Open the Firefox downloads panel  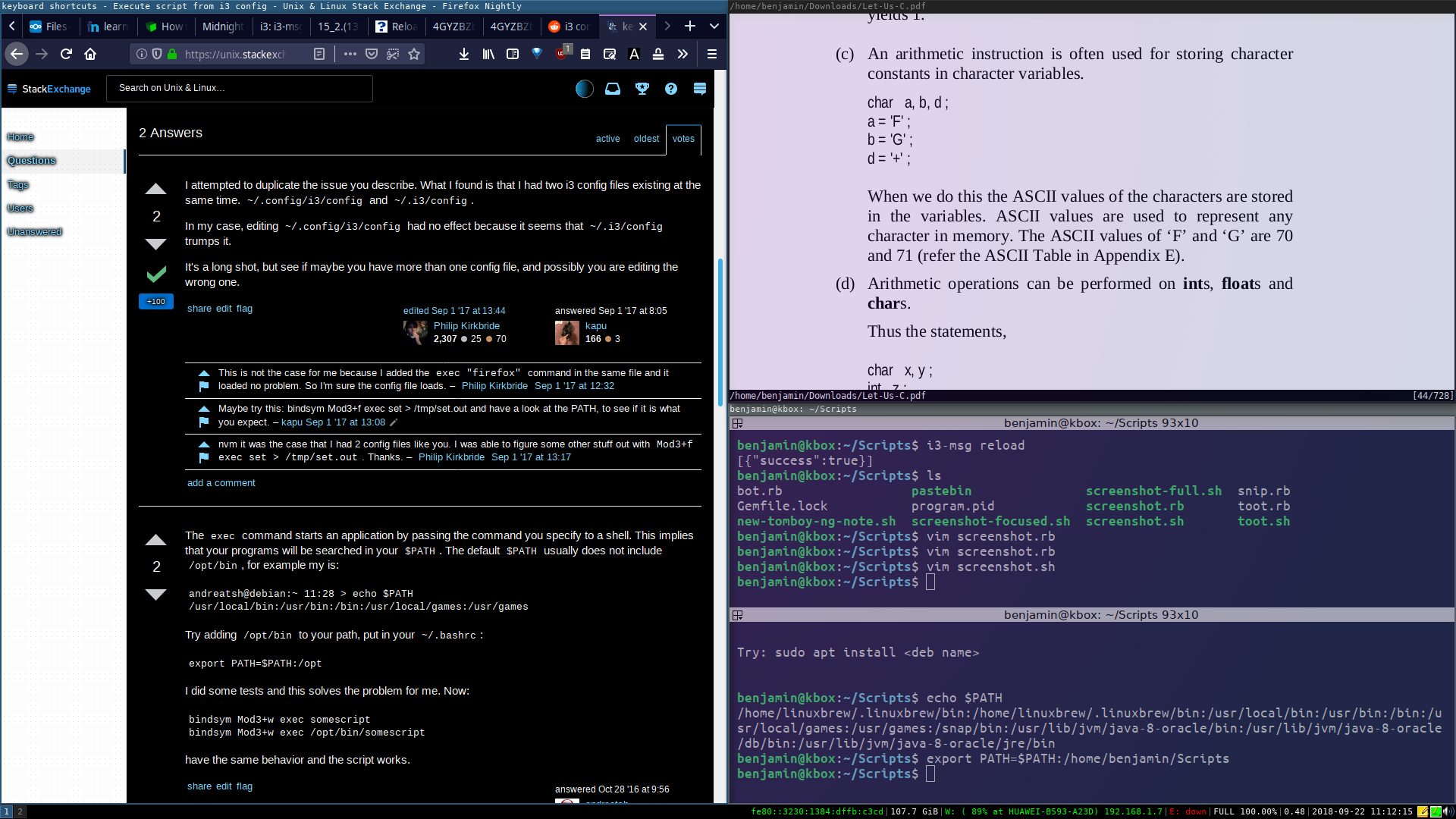(x=464, y=54)
